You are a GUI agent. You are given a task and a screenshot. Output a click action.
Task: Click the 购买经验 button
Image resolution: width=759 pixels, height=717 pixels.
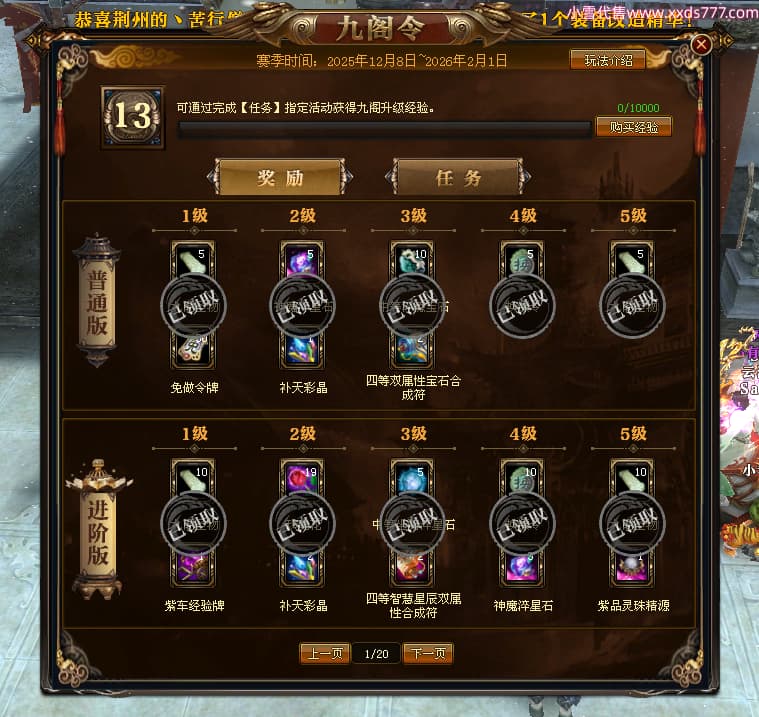tap(634, 127)
